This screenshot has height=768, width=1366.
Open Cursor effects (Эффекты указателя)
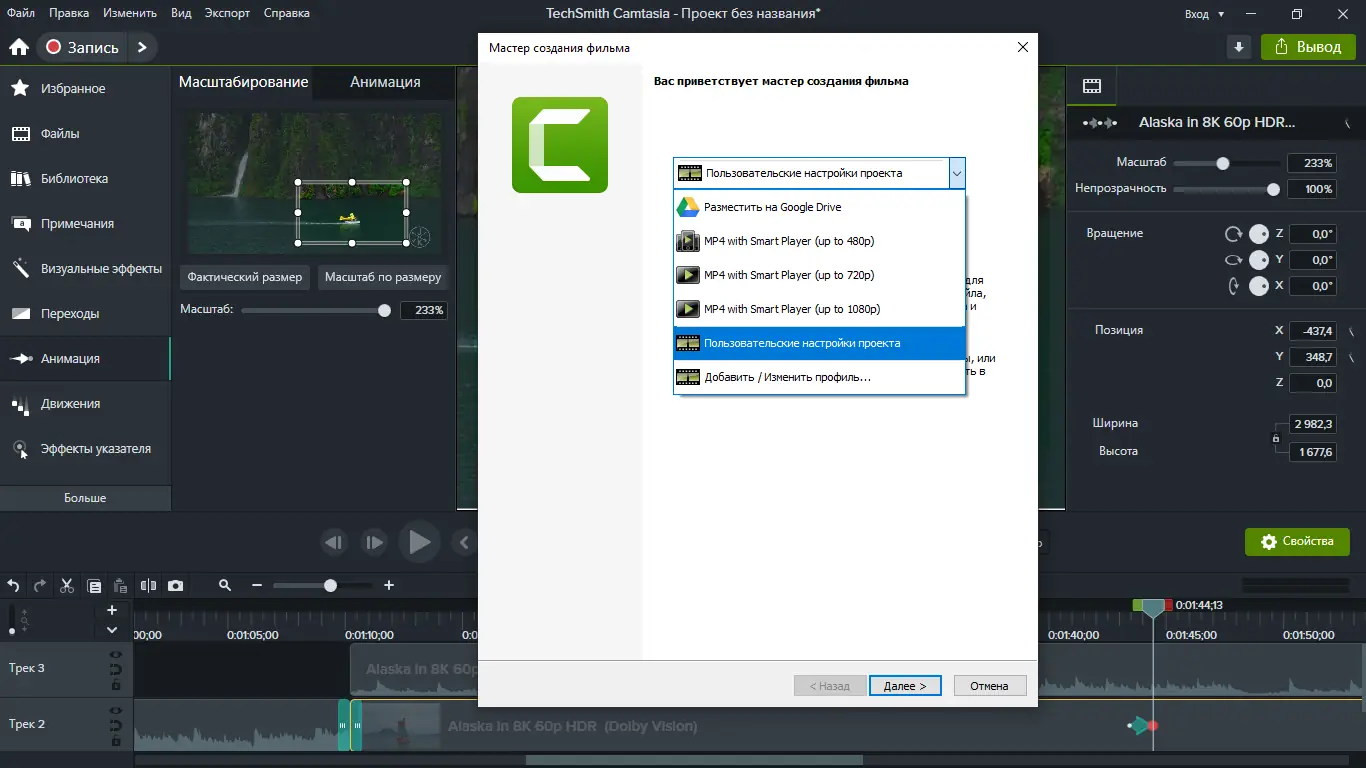(85, 449)
